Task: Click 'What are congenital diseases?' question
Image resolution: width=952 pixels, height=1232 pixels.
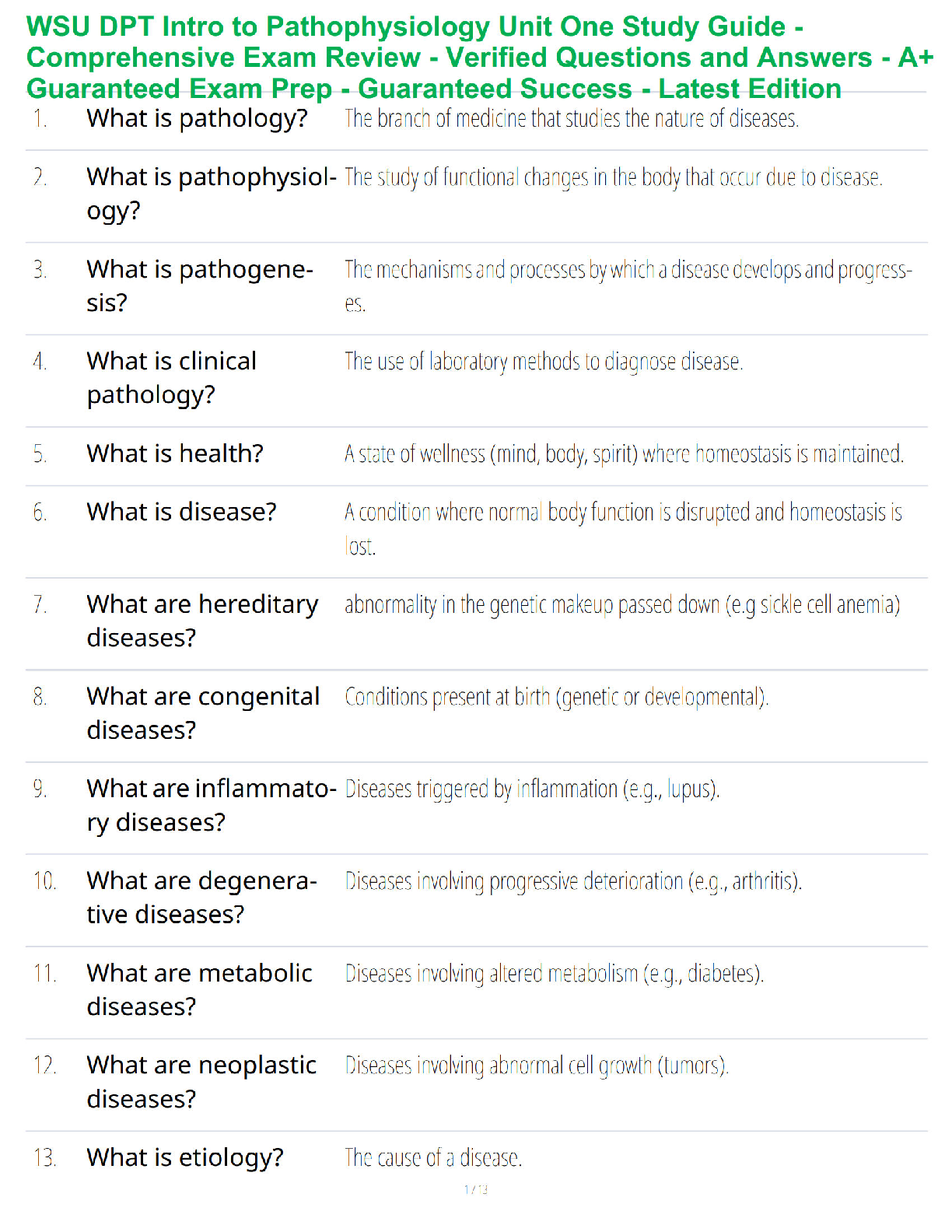Action: (203, 713)
